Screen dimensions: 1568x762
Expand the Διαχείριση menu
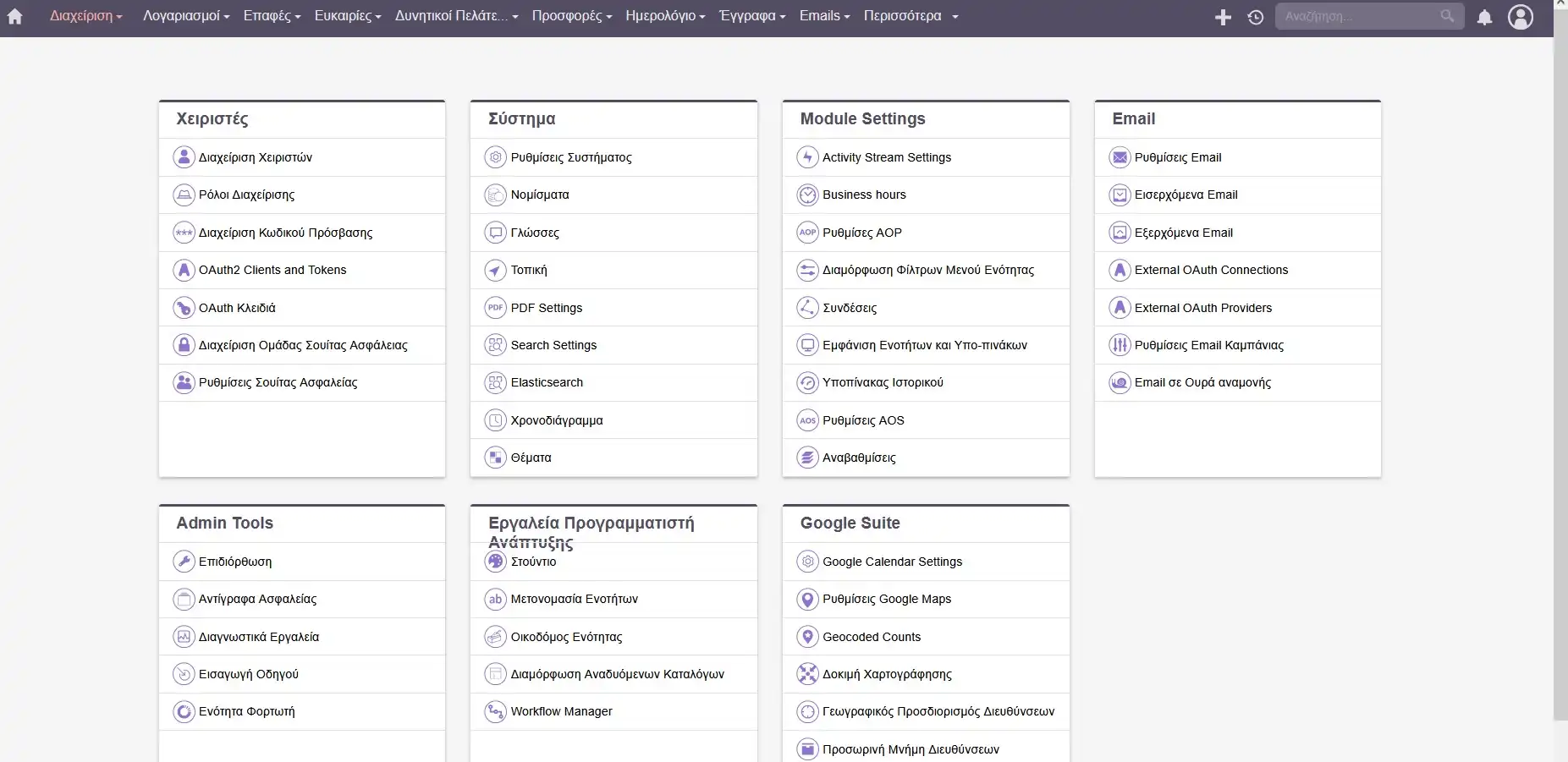point(85,16)
